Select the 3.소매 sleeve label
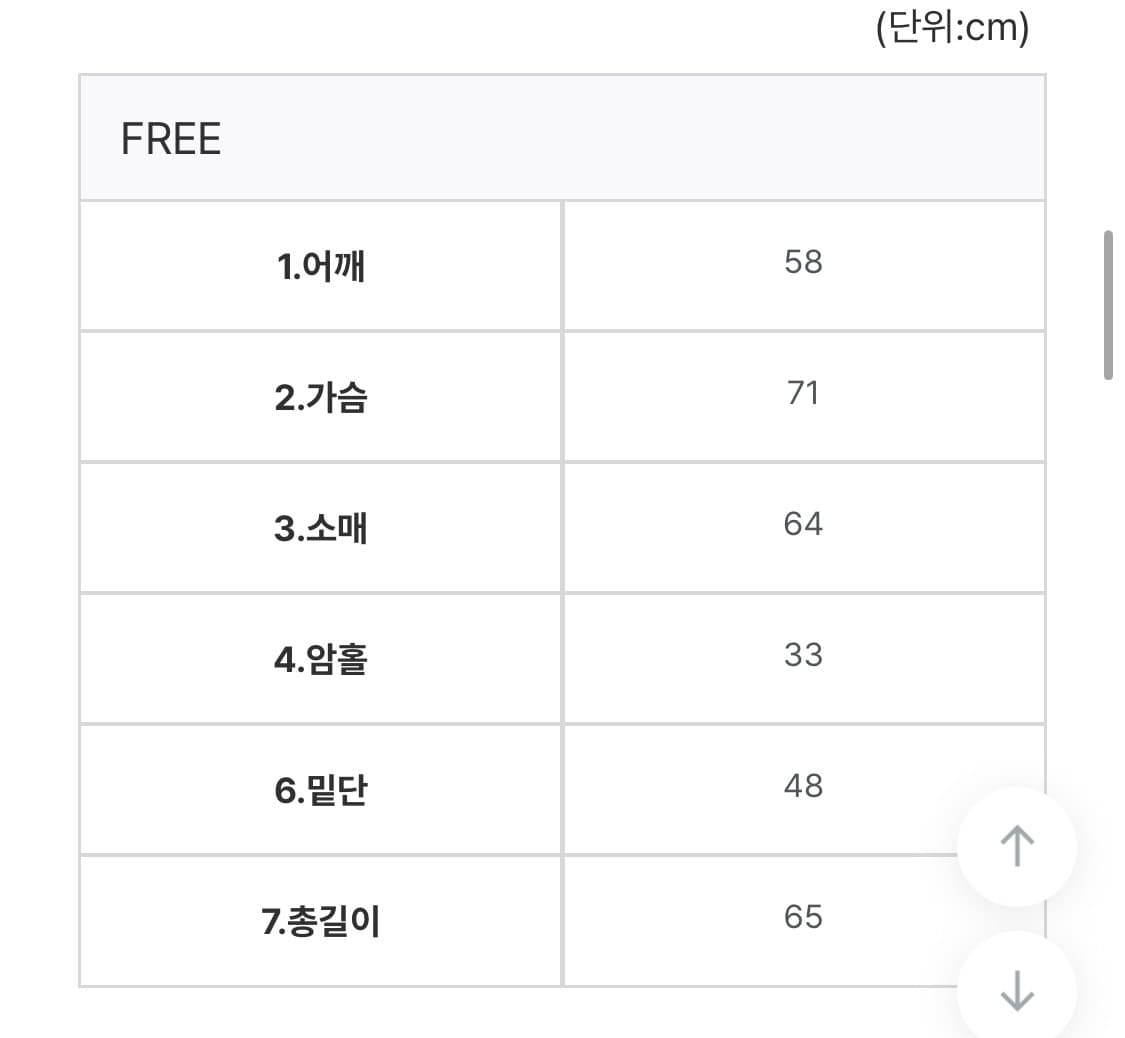The height and width of the screenshot is (1038, 1125). (320, 527)
